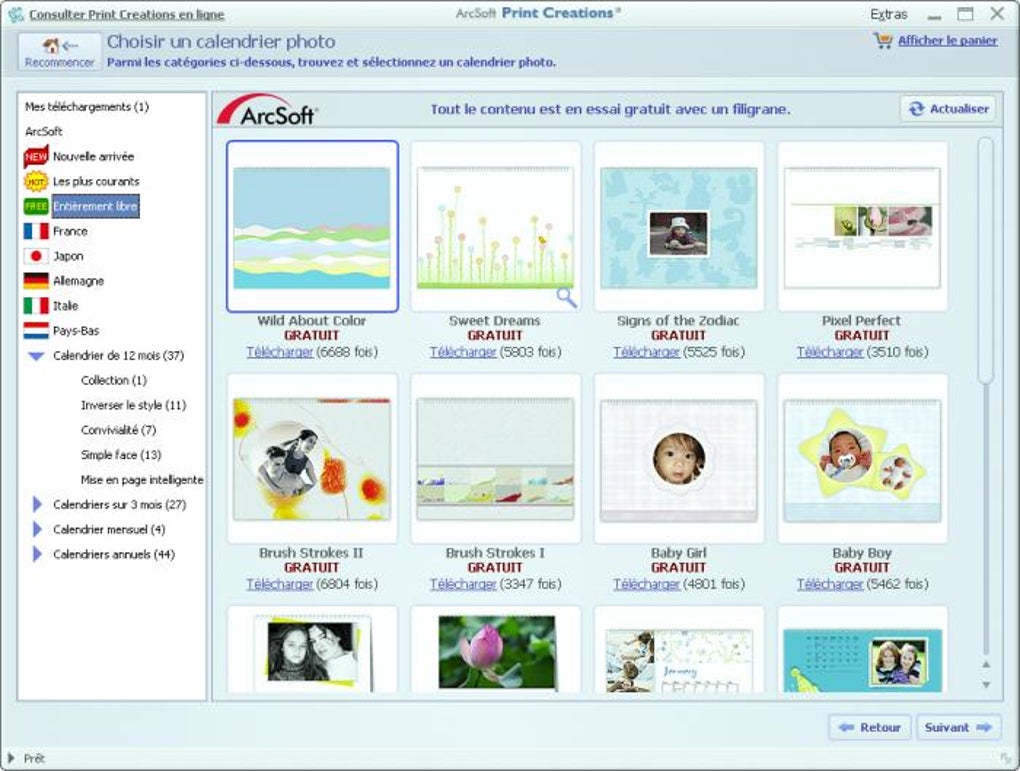Select Mise en page intelligente subcategory
1020x771 pixels.
[x=142, y=480]
